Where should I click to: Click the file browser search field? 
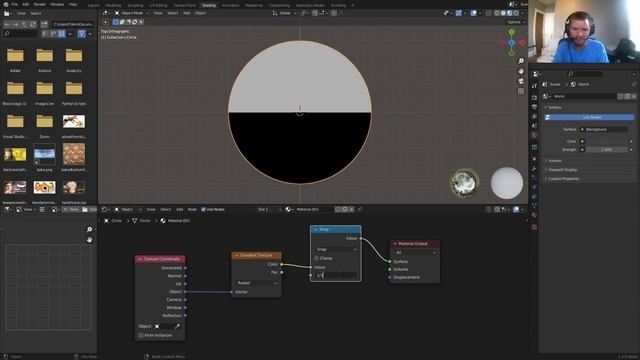20,34
